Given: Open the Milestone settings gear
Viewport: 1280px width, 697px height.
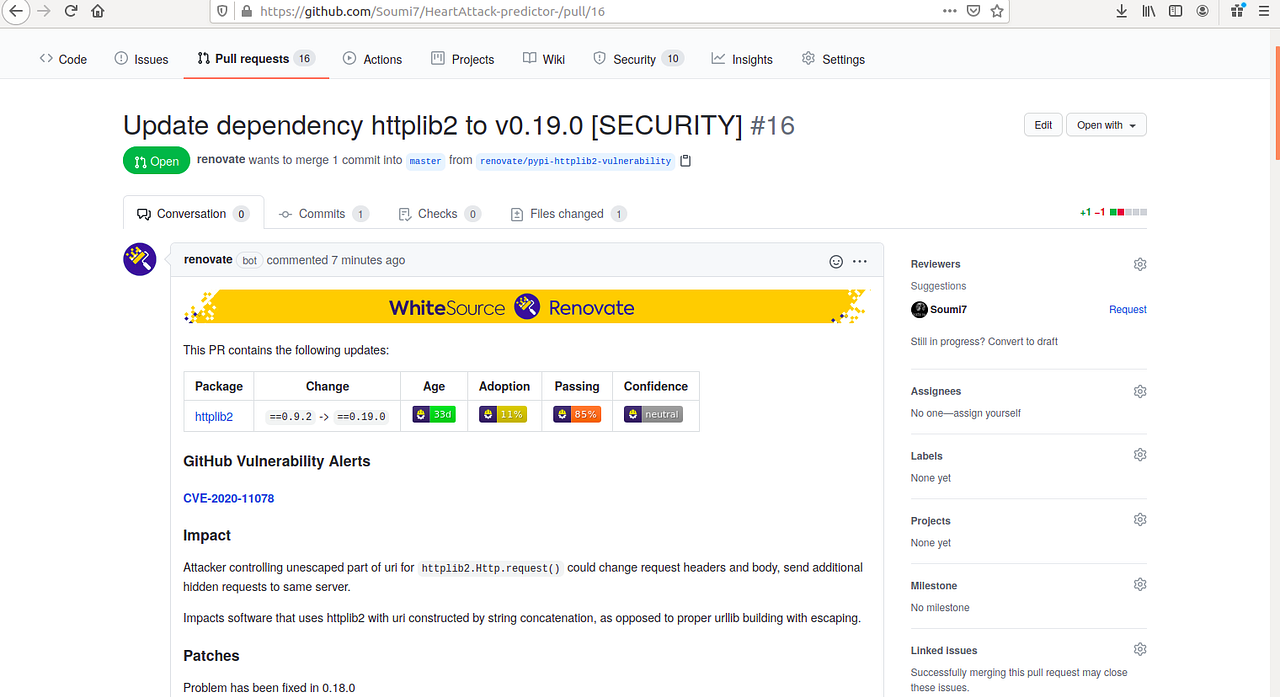Looking at the screenshot, I should pyautogui.click(x=1139, y=583).
